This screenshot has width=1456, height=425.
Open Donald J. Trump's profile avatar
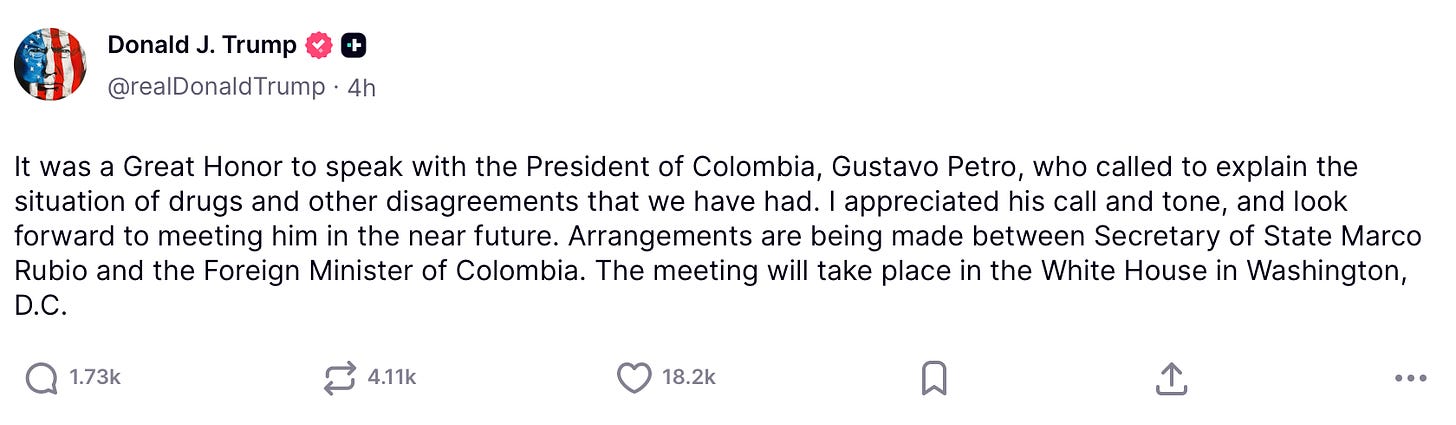(50, 64)
